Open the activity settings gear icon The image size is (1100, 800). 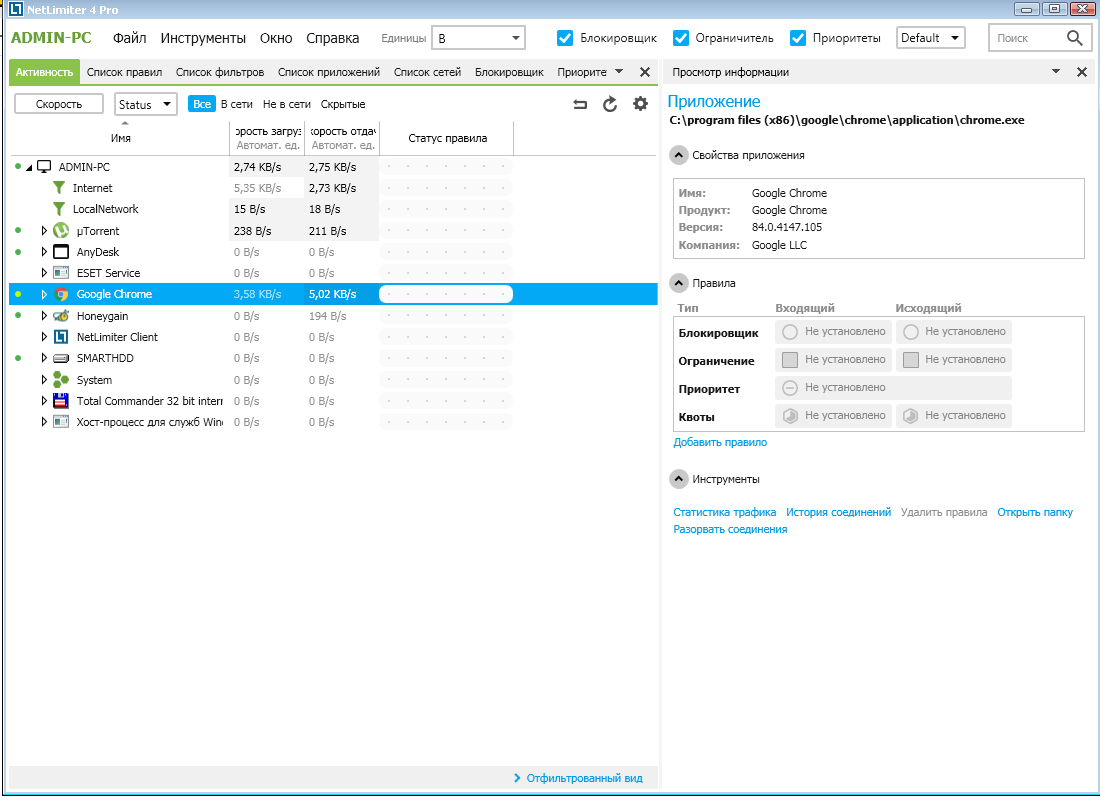(x=640, y=104)
